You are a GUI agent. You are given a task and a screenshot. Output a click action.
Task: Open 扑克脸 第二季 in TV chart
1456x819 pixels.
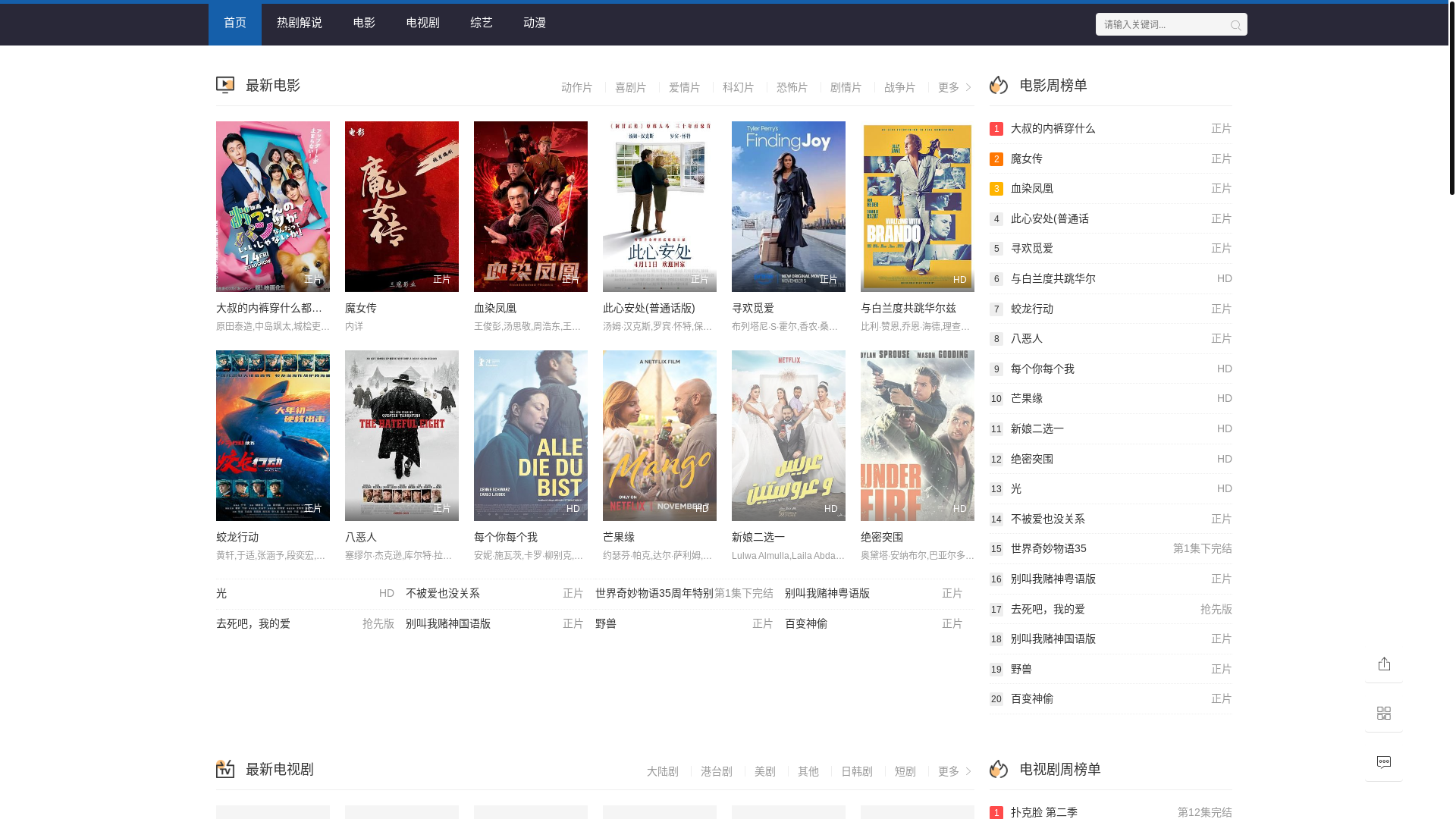pyautogui.click(x=1110, y=812)
